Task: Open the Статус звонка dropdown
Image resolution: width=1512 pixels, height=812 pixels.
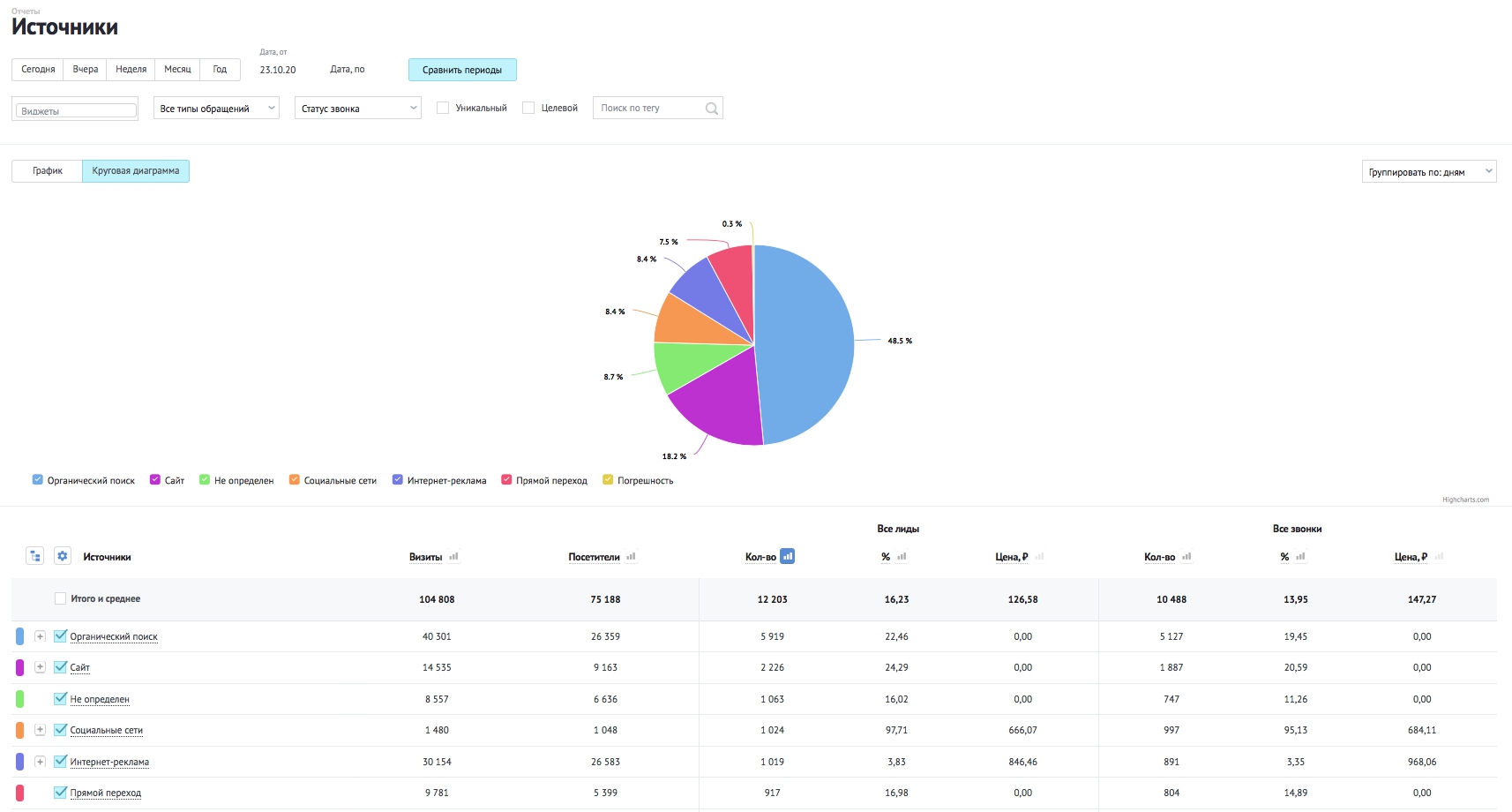Action: 357,108
